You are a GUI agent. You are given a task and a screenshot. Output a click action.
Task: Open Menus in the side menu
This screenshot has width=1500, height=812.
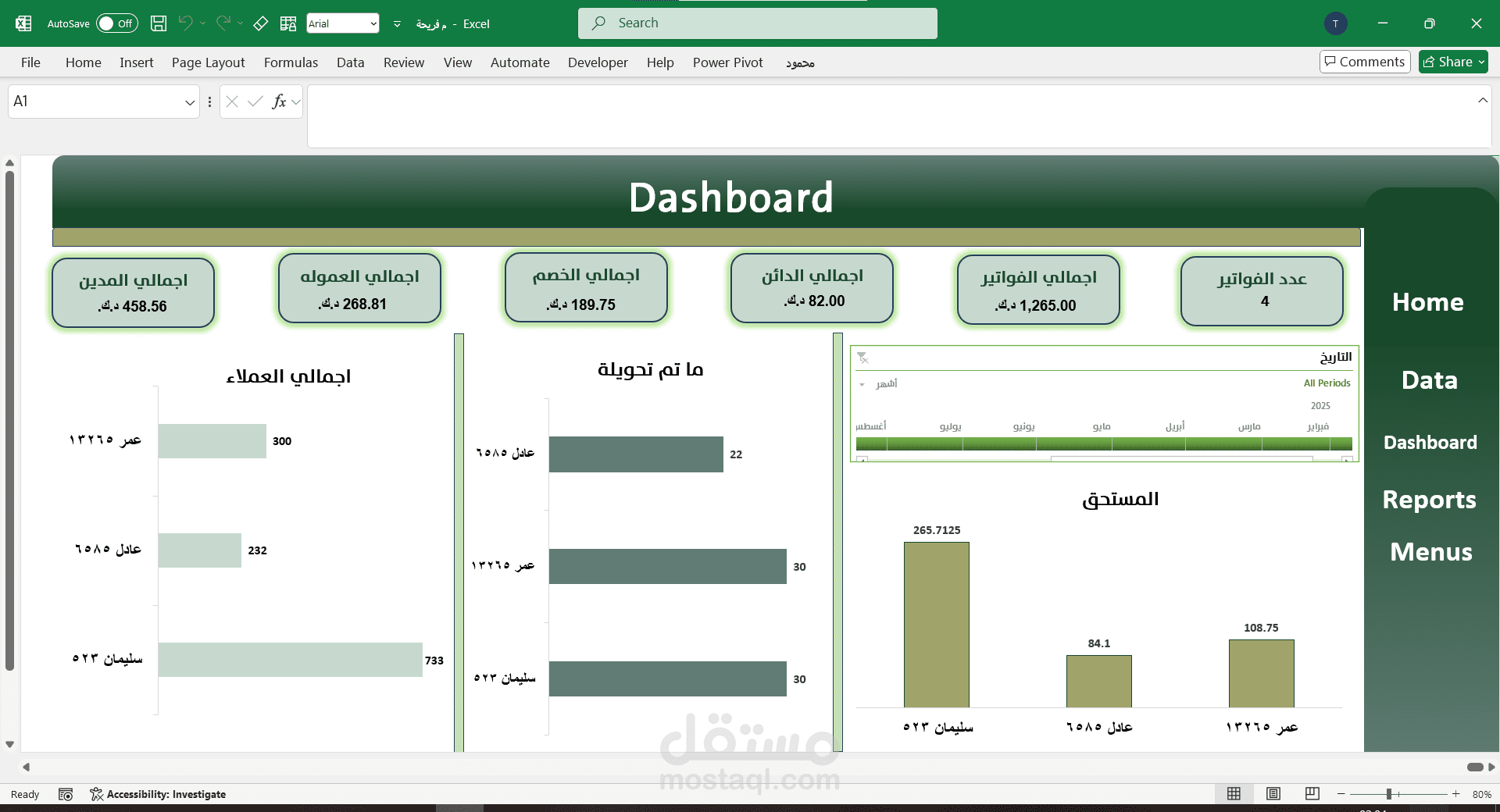pyautogui.click(x=1431, y=552)
